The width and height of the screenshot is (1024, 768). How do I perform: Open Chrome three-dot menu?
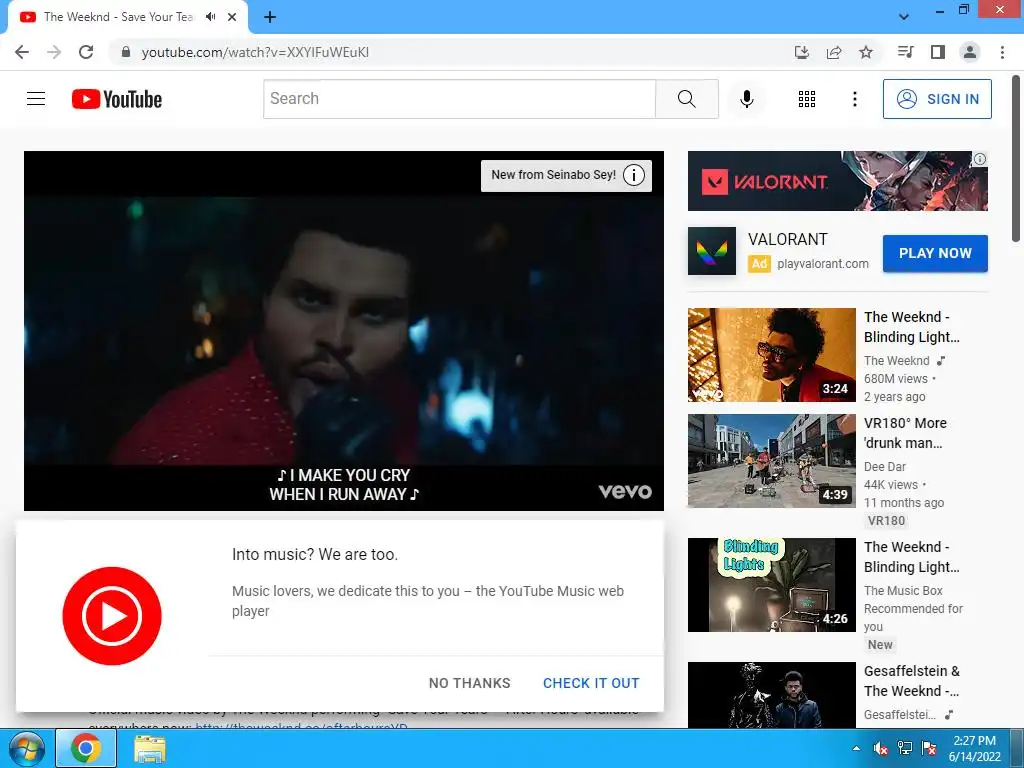click(x=1002, y=52)
